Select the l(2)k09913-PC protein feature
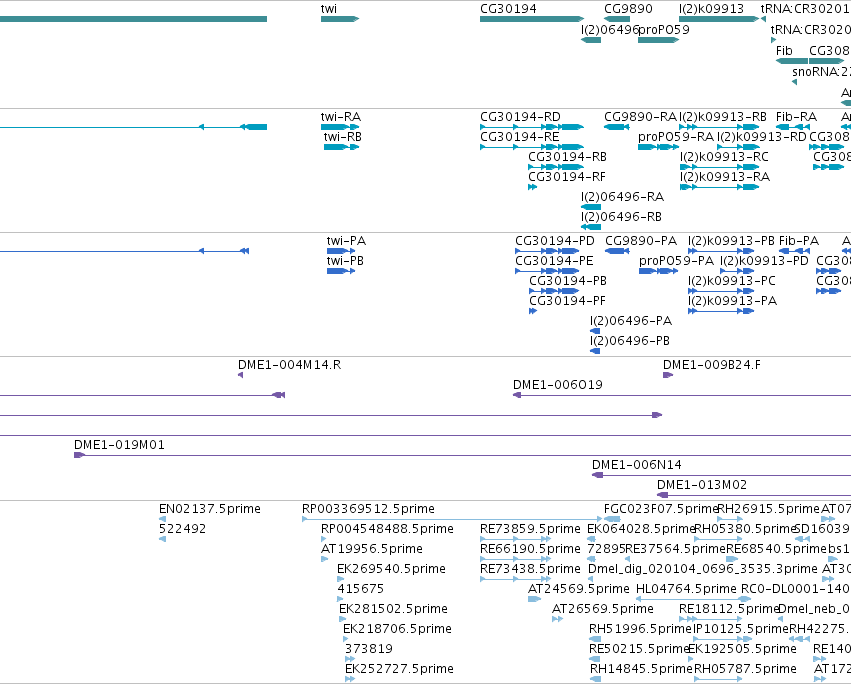This screenshot has width=851, height=684. pyautogui.click(x=721, y=291)
